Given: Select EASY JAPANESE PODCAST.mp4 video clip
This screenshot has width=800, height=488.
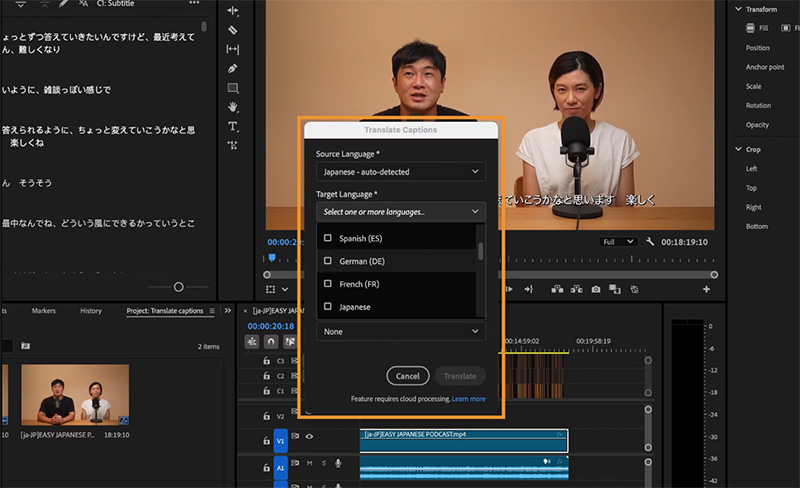Looking at the screenshot, I should tap(464, 441).
